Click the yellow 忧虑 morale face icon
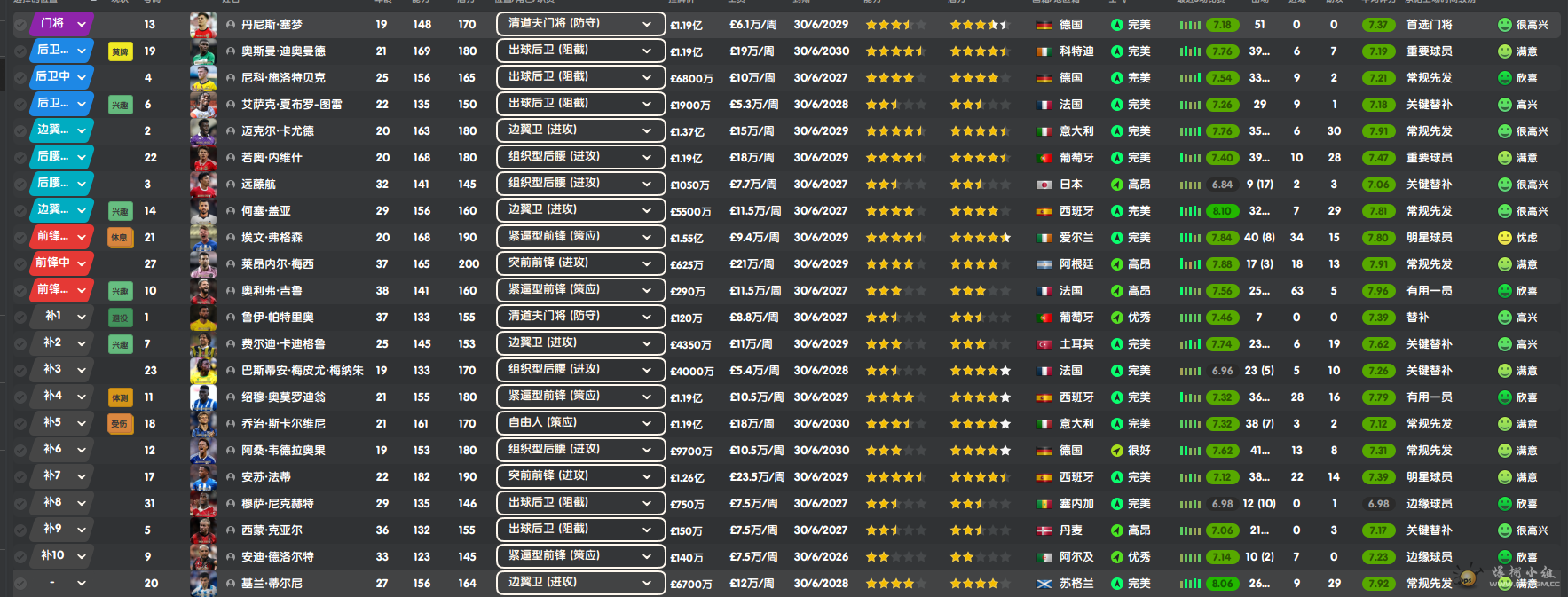Image resolution: width=1568 pixels, height=597 pixels. (1504, 238)
